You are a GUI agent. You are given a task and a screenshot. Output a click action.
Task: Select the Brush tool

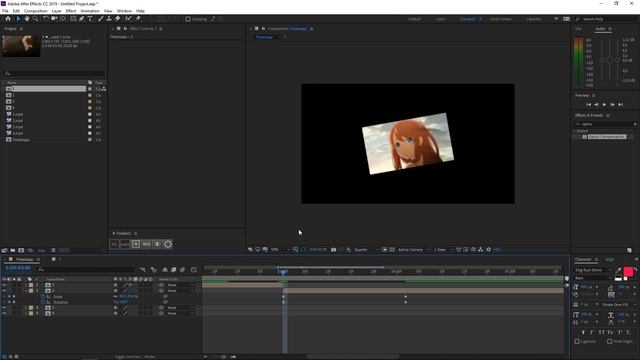click(x=100, y=19)
